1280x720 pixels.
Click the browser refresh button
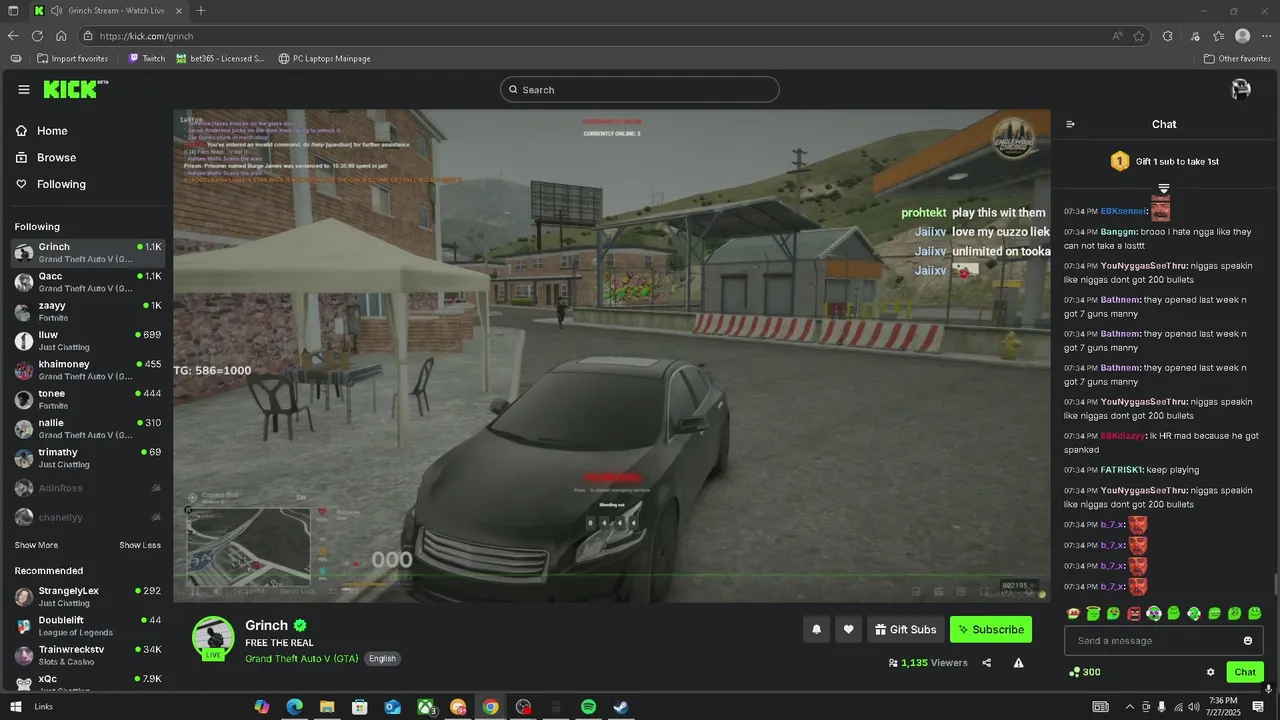coord(36,36)
